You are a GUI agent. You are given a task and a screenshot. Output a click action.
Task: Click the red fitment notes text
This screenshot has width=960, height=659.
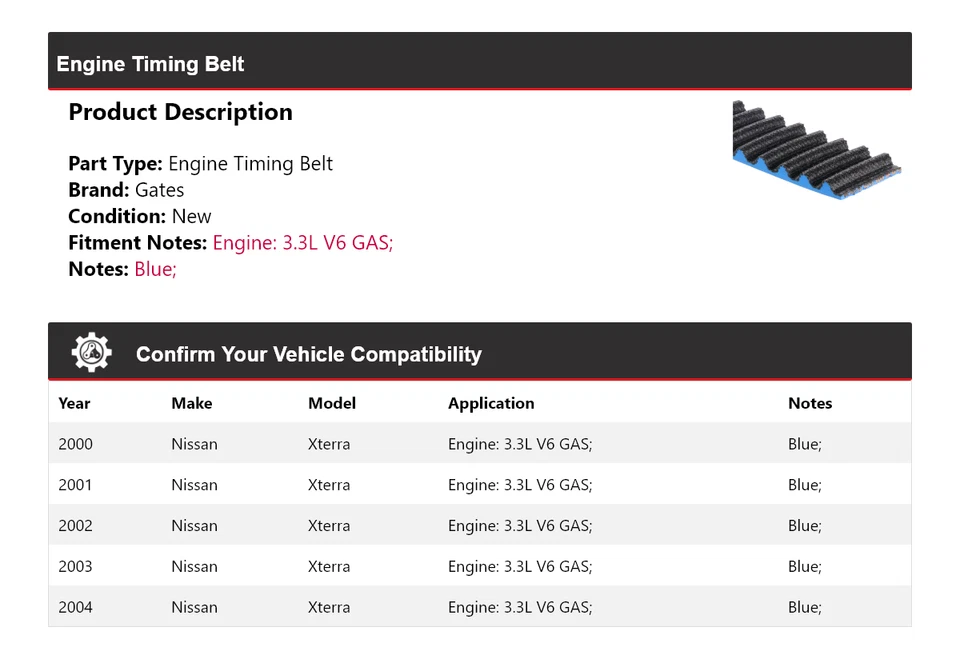tap(302, 243)
